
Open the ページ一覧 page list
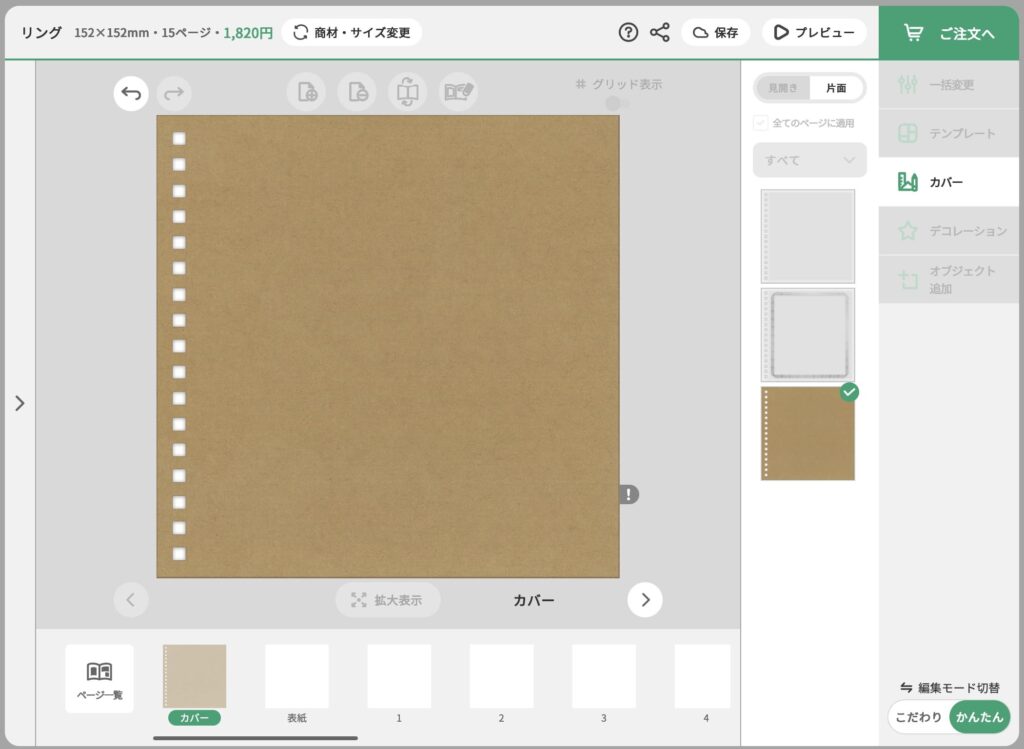coord(99,678)
